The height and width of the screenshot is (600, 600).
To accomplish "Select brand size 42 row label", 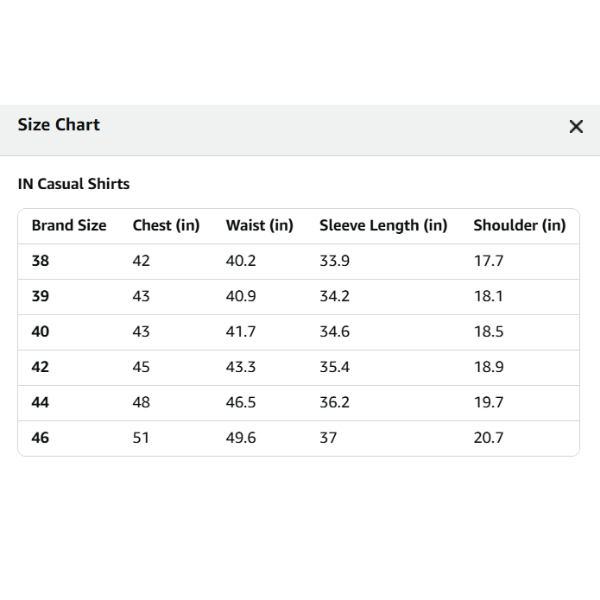I will point(41,367).
